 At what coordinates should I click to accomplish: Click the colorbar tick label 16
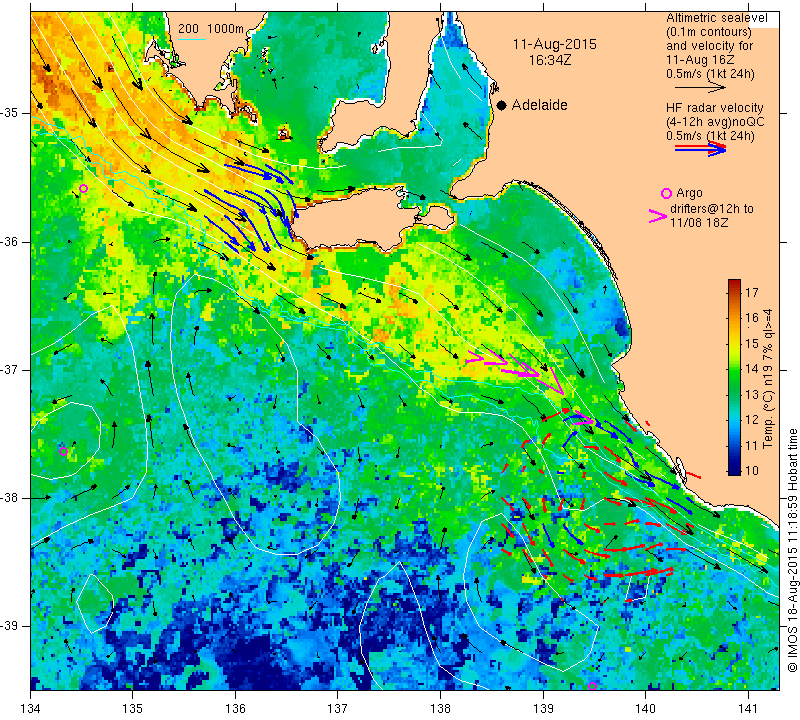(x=752, y=318)
